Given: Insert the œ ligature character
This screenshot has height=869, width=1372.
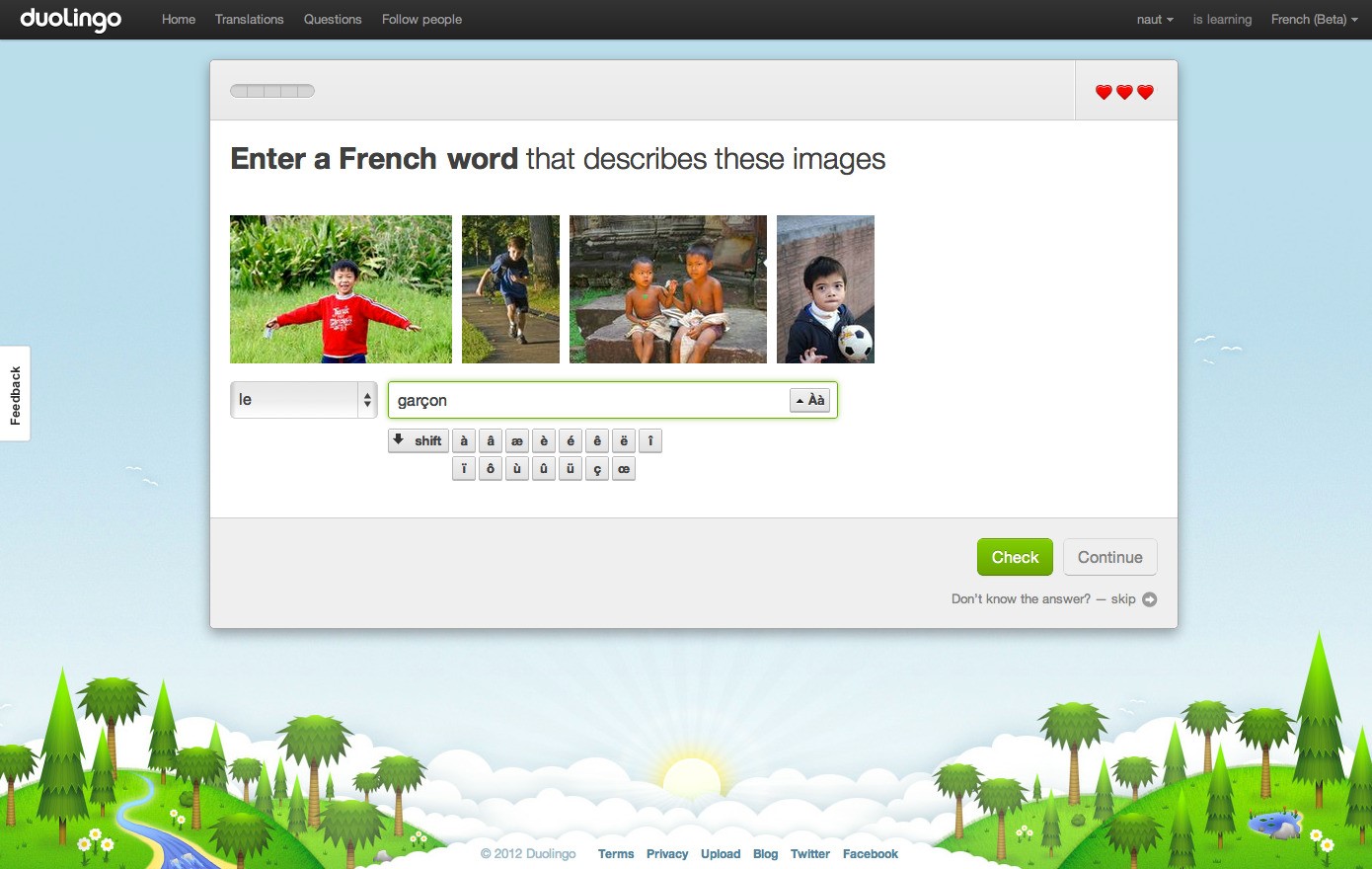Looking at the screenshot, I should [x=623, y=468].
